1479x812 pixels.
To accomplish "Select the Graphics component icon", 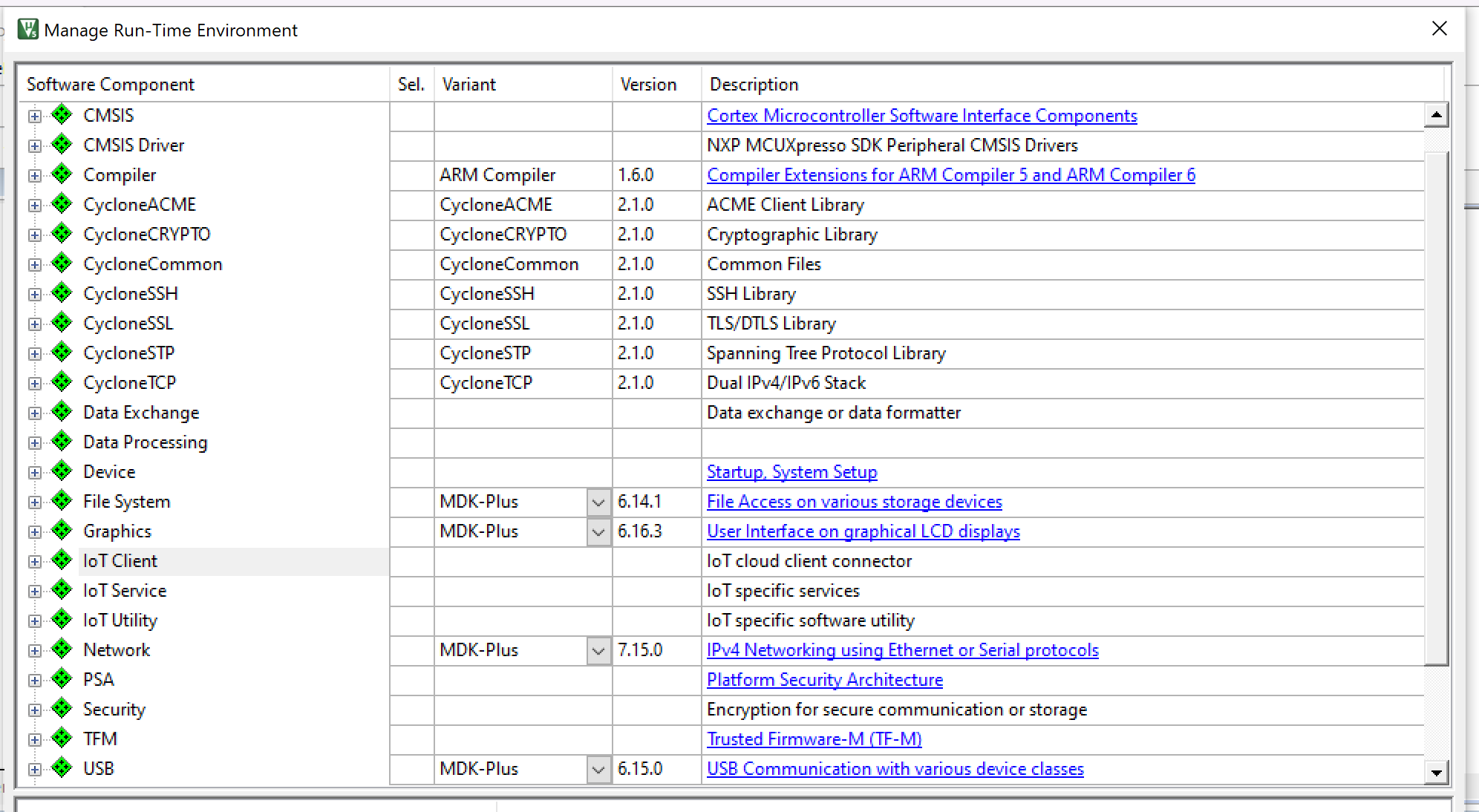I will coord(61,531).
